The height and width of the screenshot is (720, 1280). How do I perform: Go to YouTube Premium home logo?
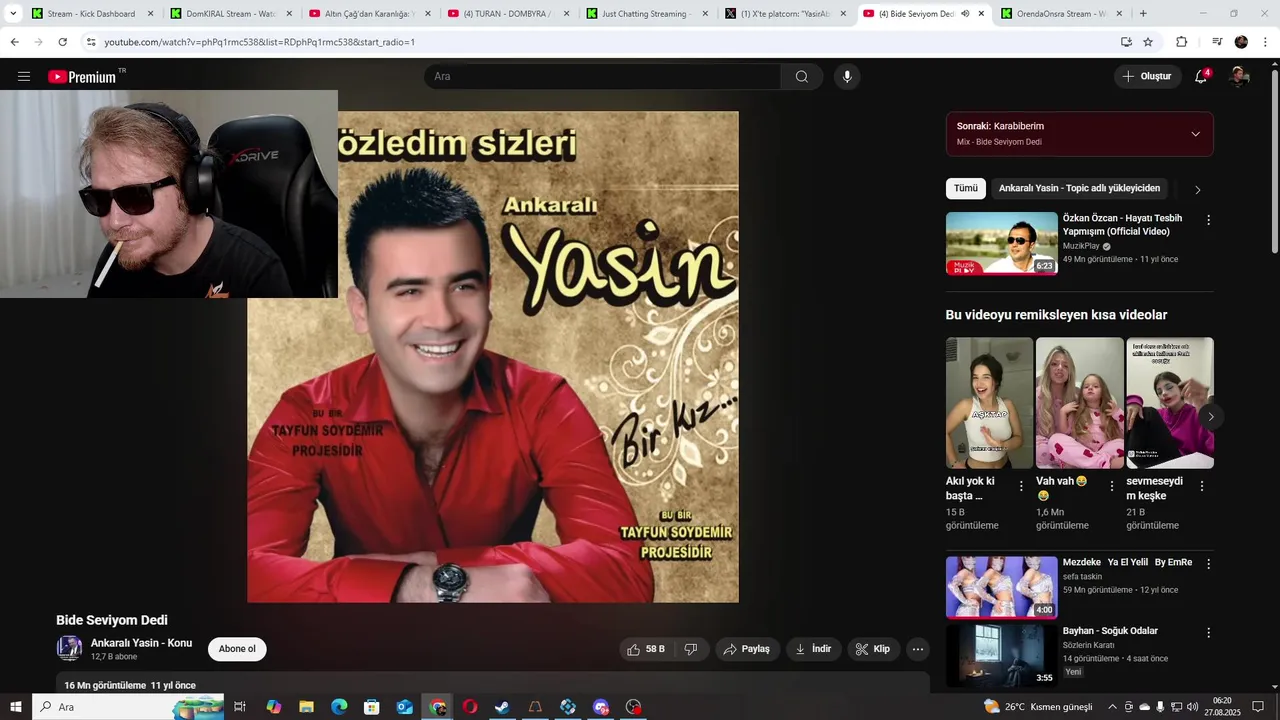82,77
